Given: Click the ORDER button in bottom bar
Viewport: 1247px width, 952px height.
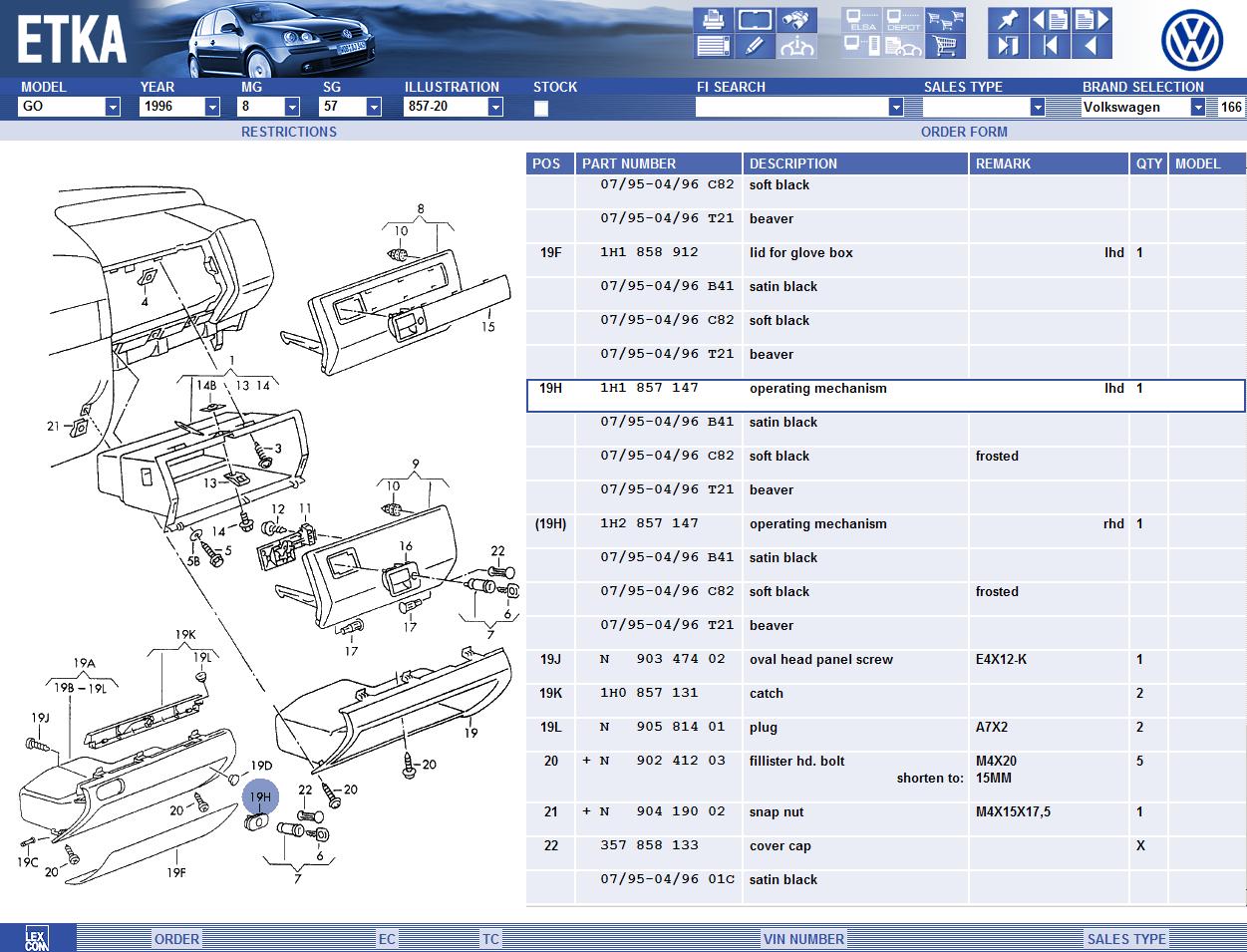Looking at the screenshot, I should (x=176, y=938).
